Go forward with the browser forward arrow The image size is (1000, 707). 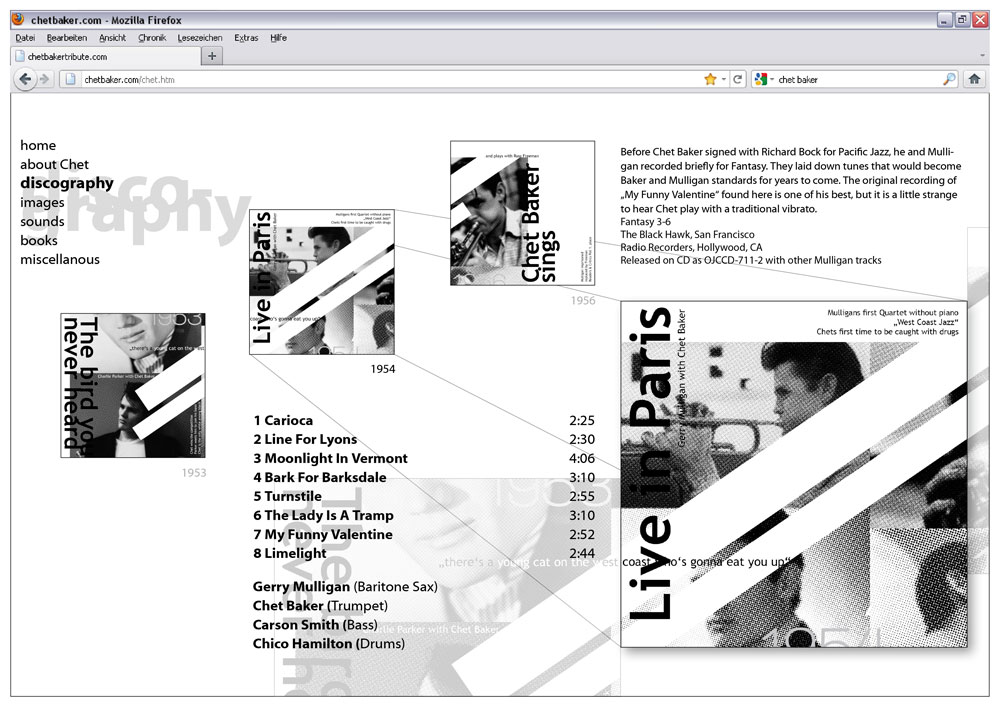coord(45,79)
